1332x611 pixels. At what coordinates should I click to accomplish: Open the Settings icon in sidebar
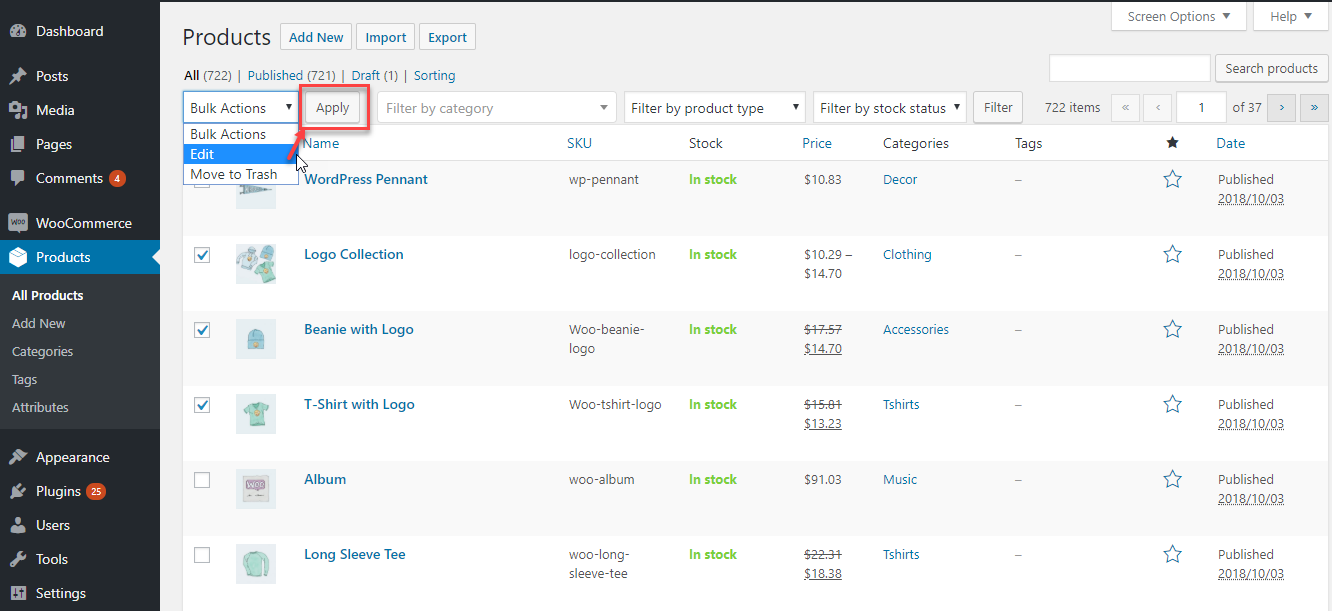[x=18, y=593]
